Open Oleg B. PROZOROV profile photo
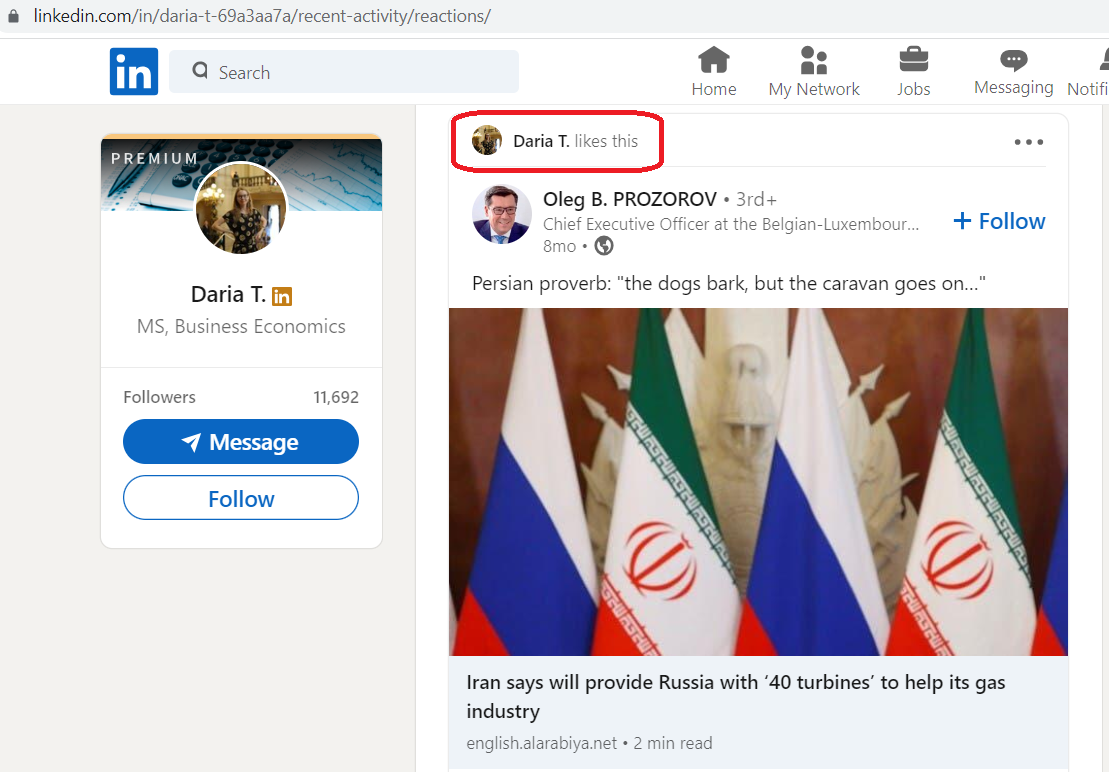Viewport: 1109px width, 772px height. [x=501, y=214]
